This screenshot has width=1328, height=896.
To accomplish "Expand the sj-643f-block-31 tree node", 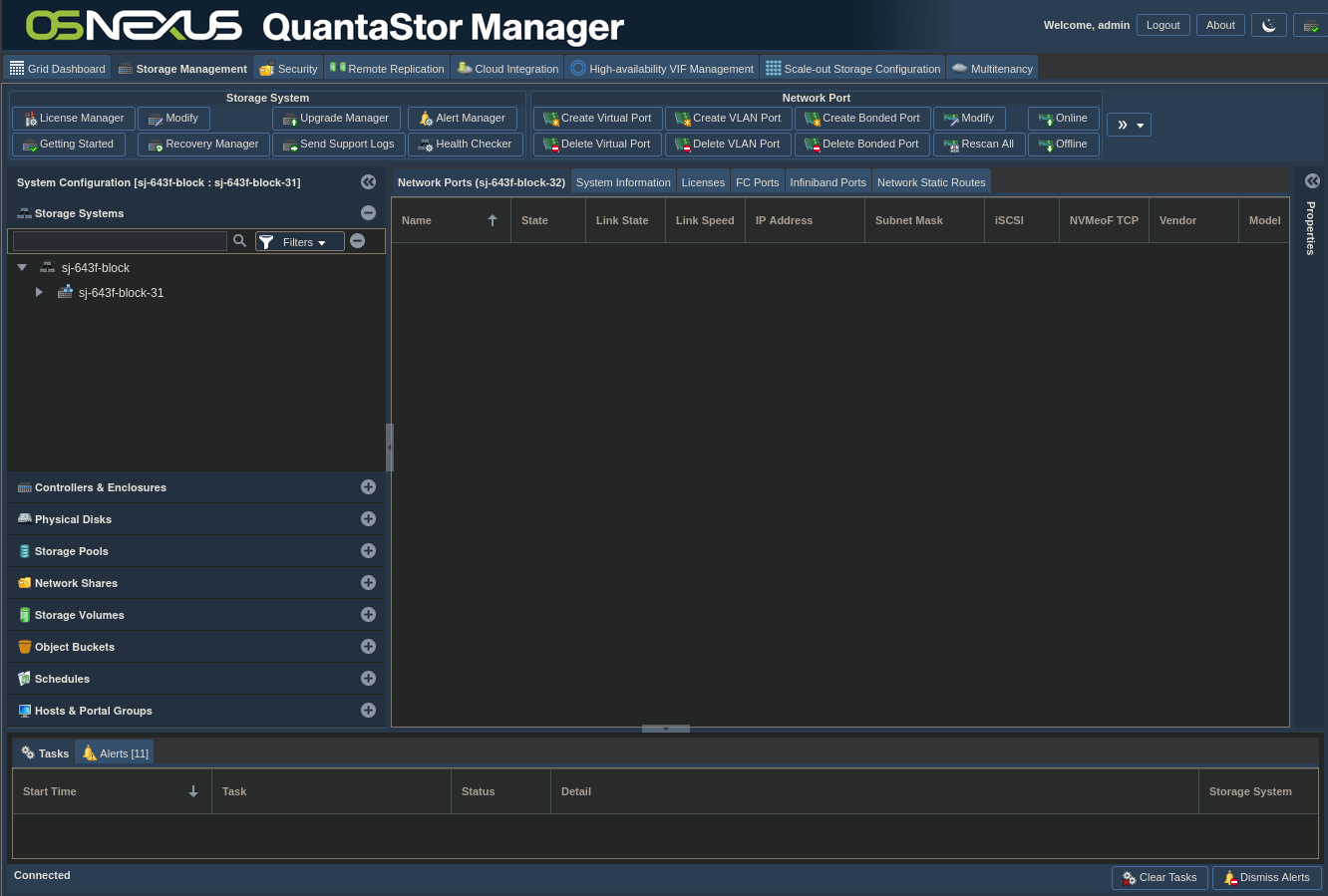I will click(39, 293).
